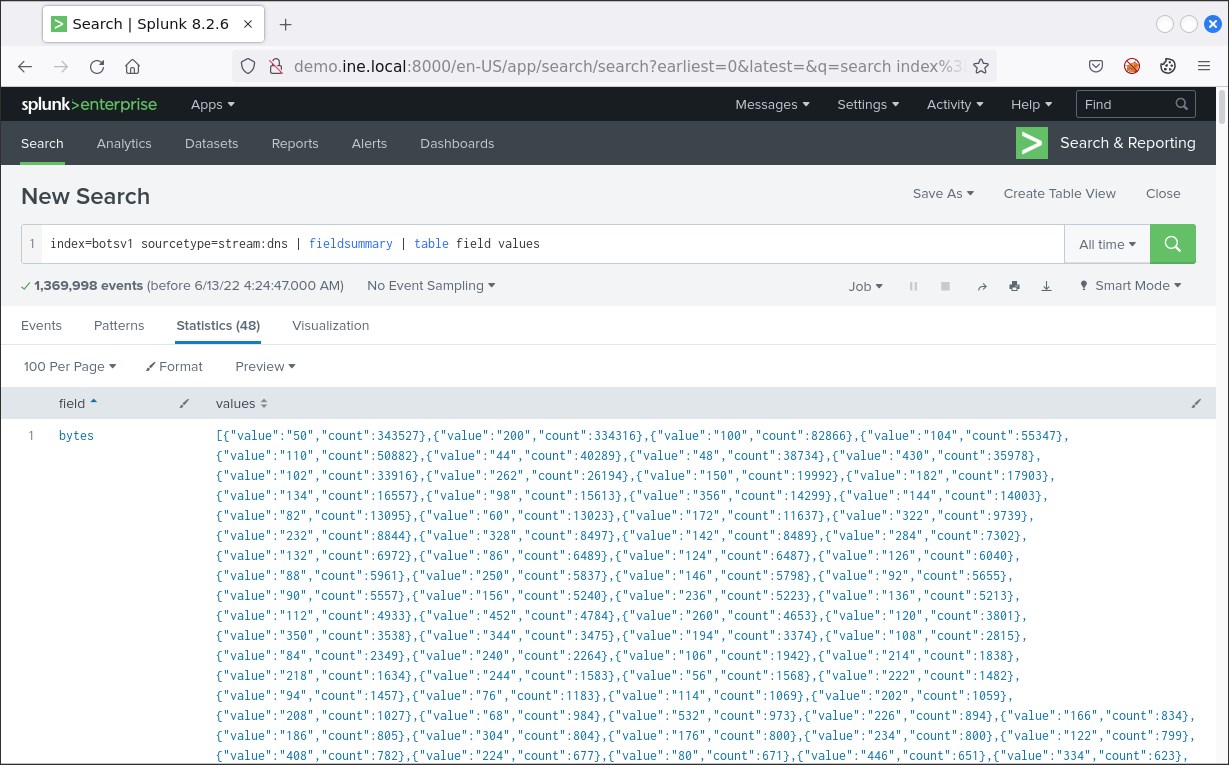Open the 100 Per Page dropdown
This screenshot has height=765, width=1229.
[x=70, y=367]
